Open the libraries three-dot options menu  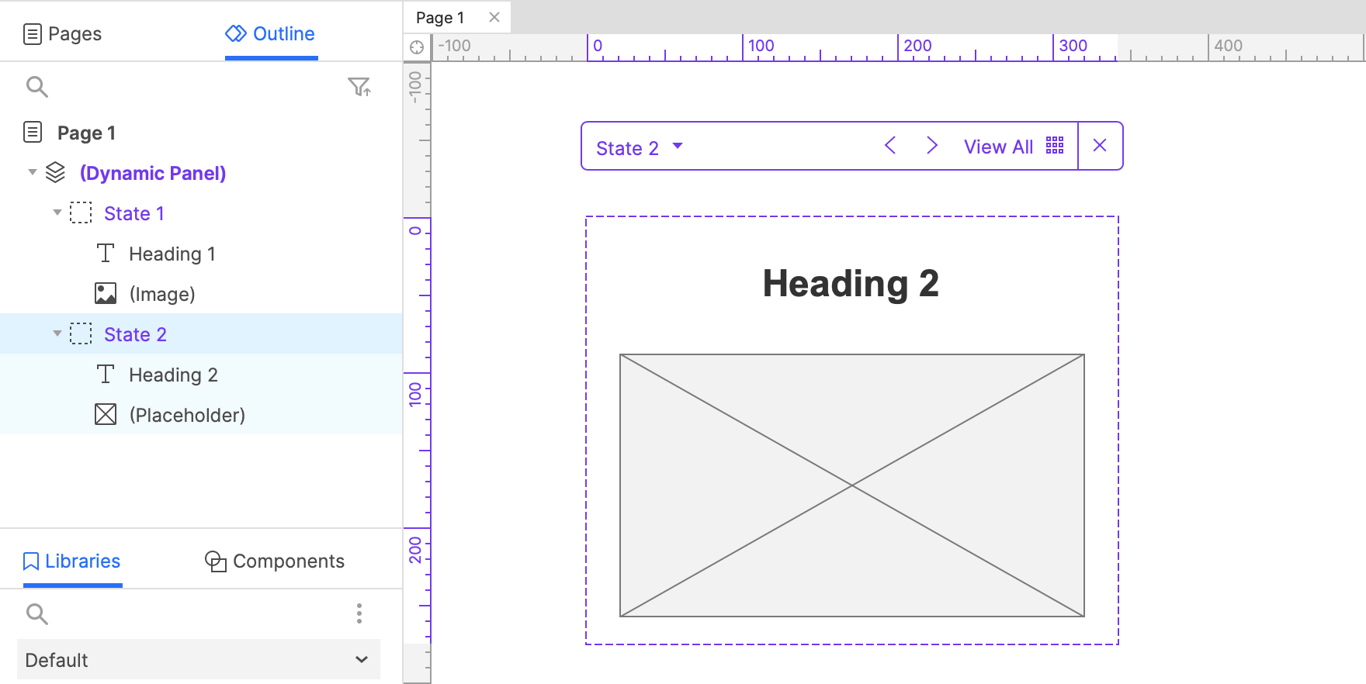359,613
